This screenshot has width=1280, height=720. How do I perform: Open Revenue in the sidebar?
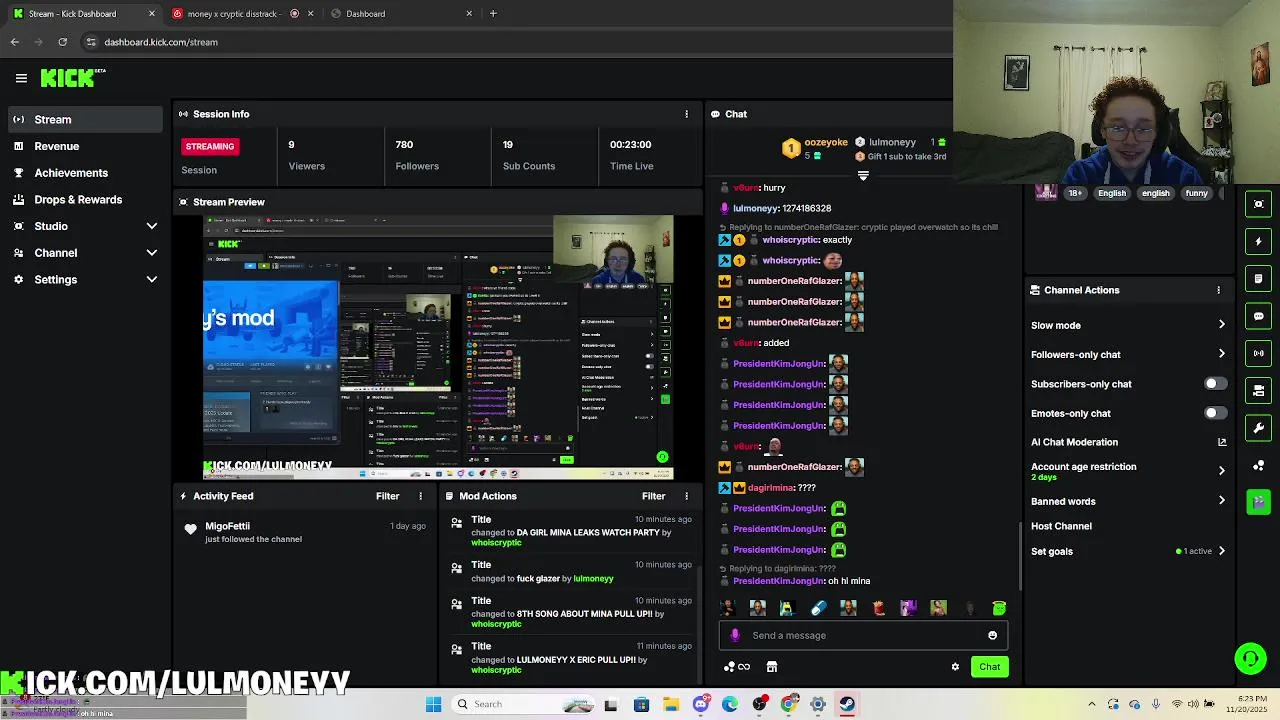(85, 146)
